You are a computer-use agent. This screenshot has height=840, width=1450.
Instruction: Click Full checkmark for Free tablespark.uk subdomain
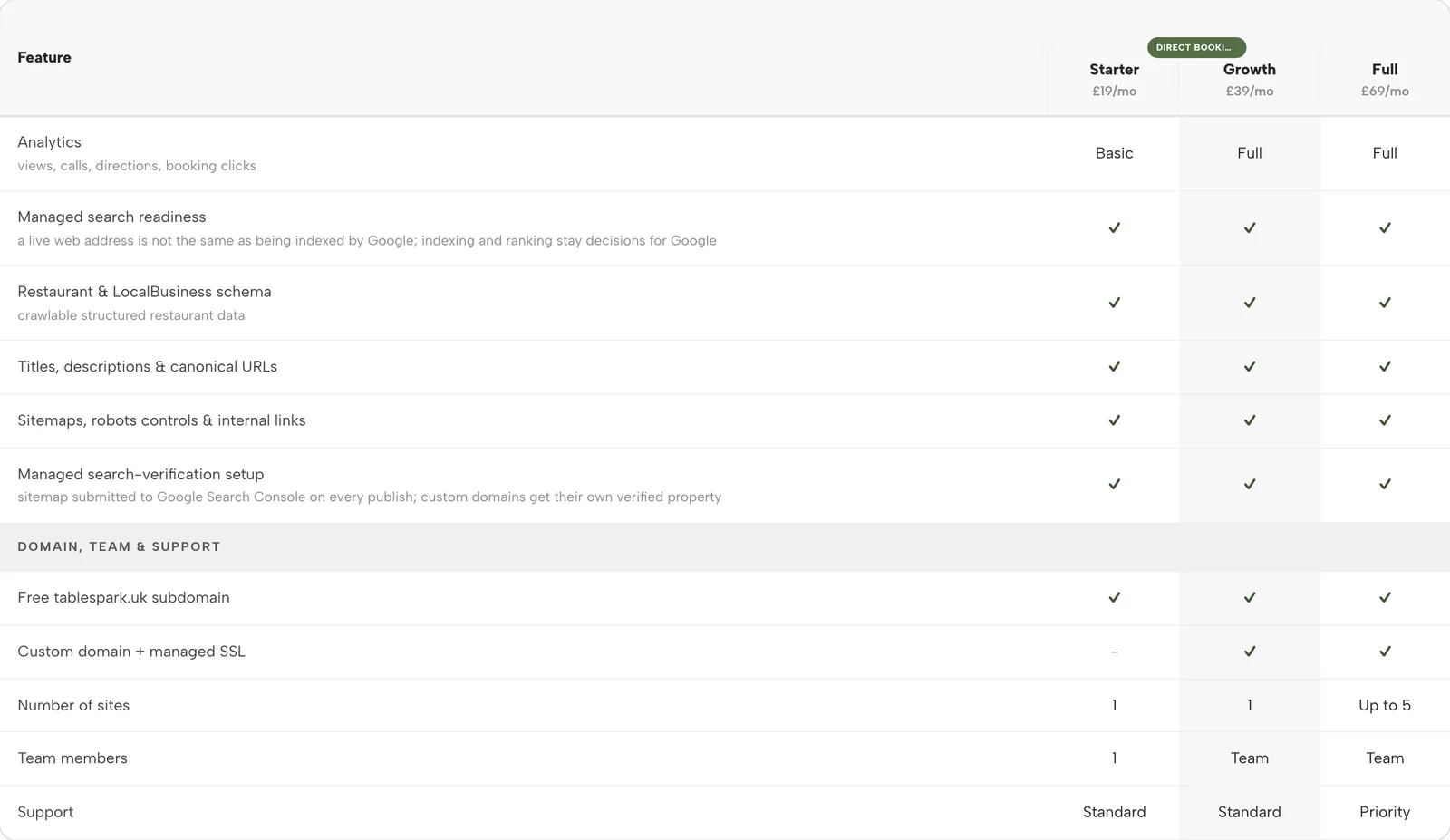pyautogui.click(x=1385, y=598)
